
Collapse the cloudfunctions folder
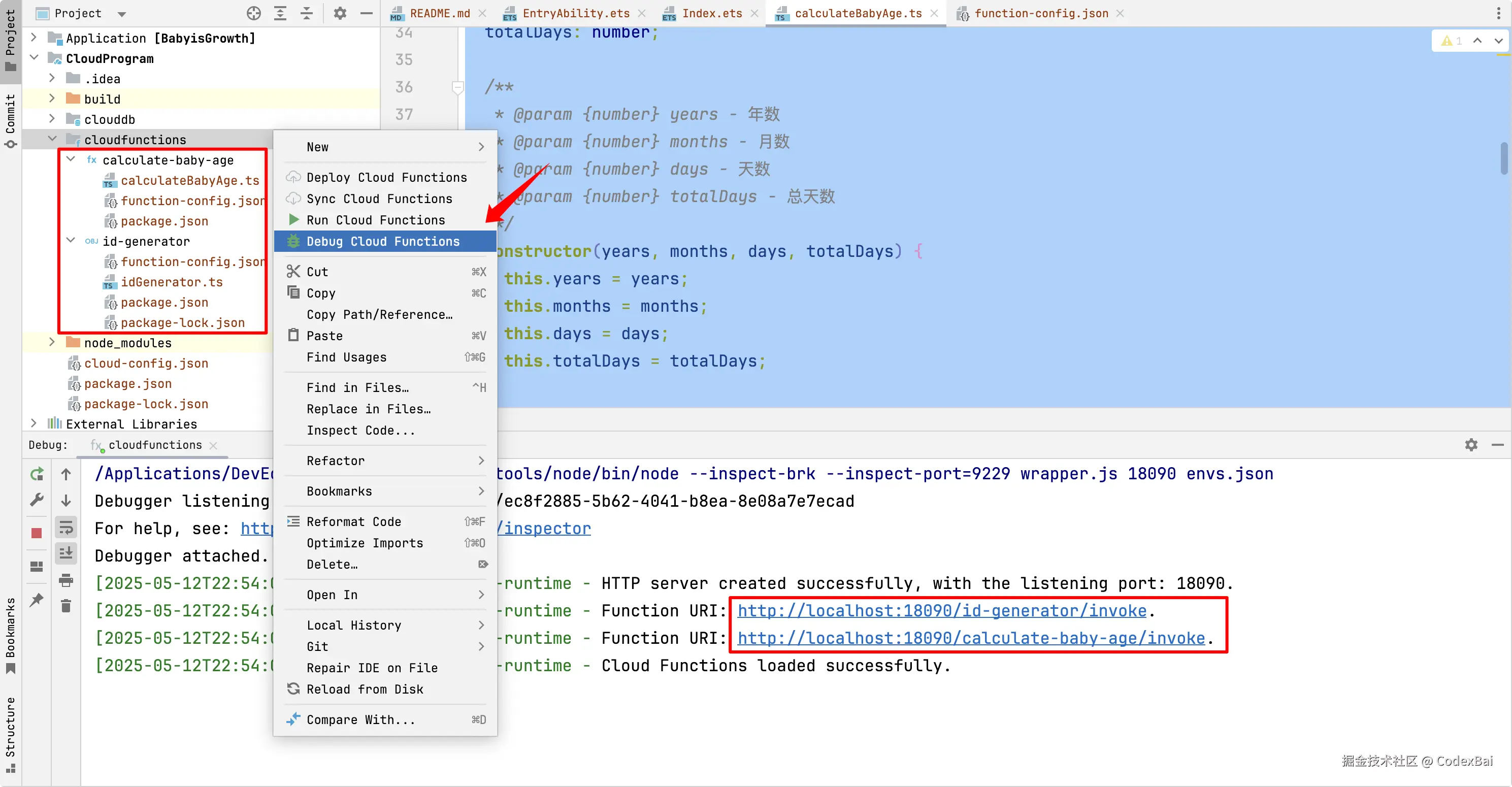(x=52, y=139)
